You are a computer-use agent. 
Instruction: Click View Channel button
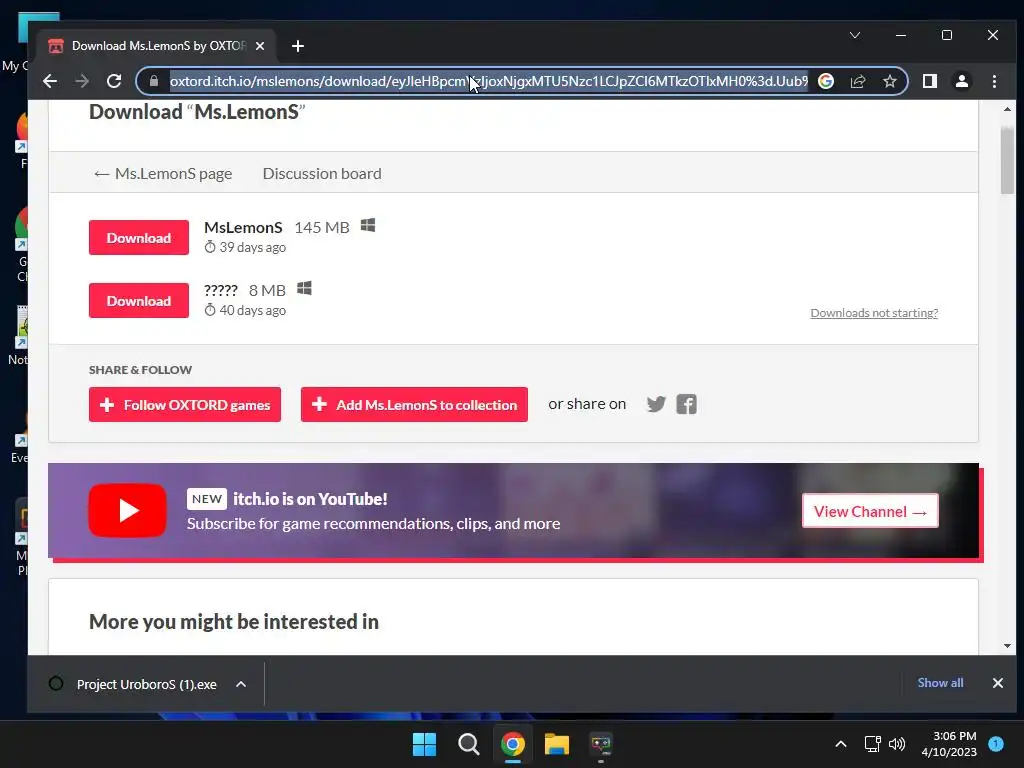pos(870,511)
